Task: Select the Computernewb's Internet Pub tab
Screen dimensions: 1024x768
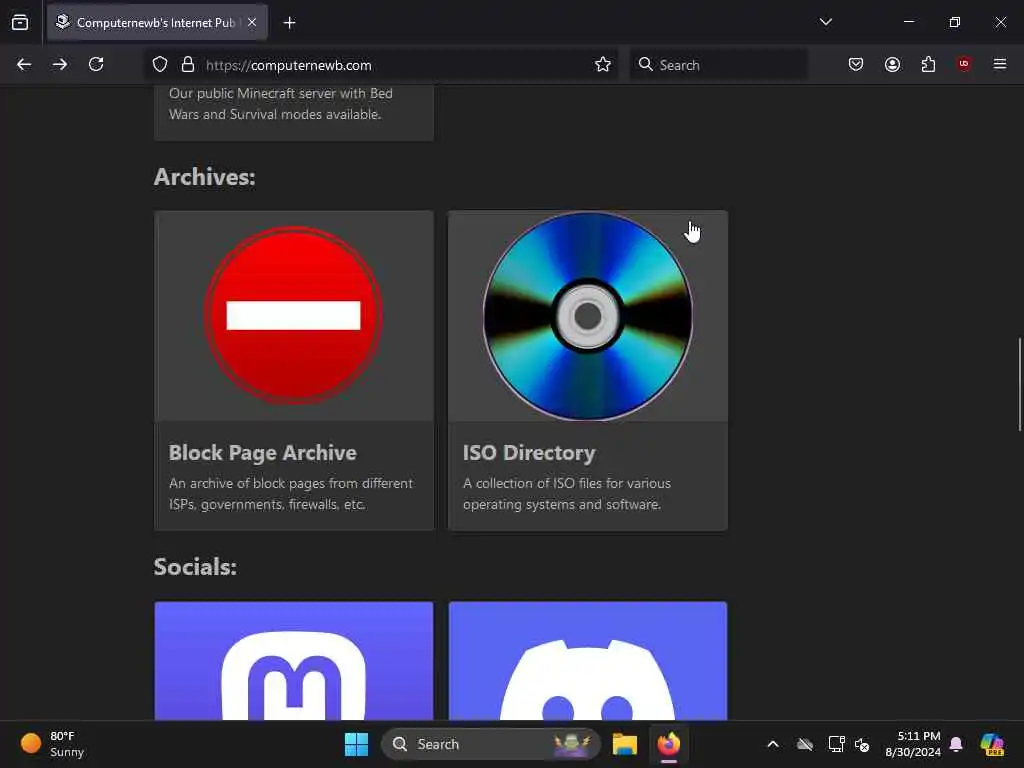Action: point(157,23)
